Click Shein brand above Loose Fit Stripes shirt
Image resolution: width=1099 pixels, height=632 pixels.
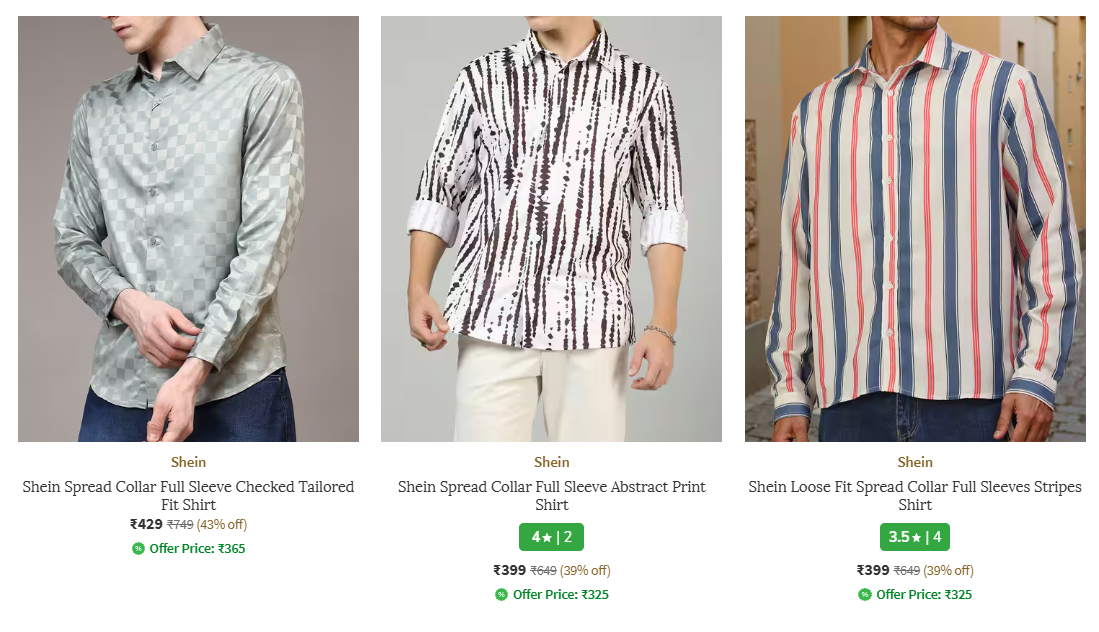(x=914, y=462)
